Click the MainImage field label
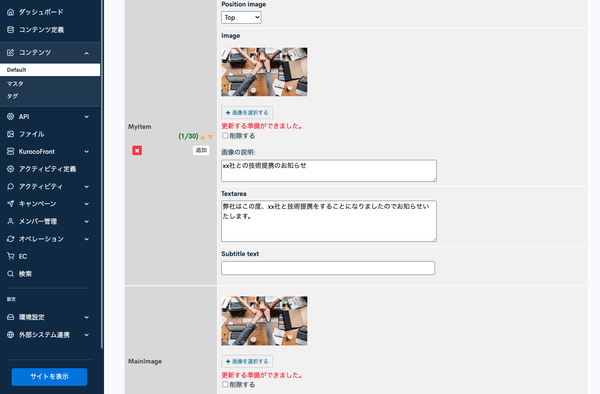The width and height of the screenshot is (600, 394). [145, 361]
